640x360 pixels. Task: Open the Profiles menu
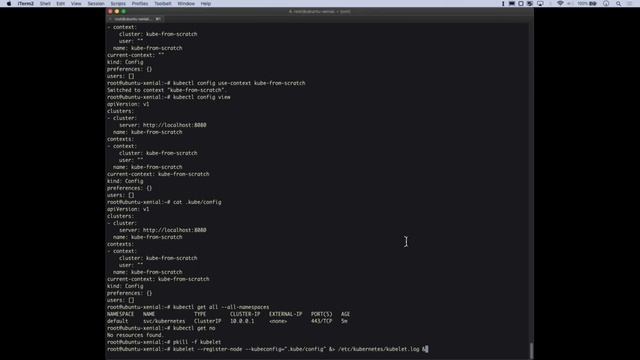[140, 4]
